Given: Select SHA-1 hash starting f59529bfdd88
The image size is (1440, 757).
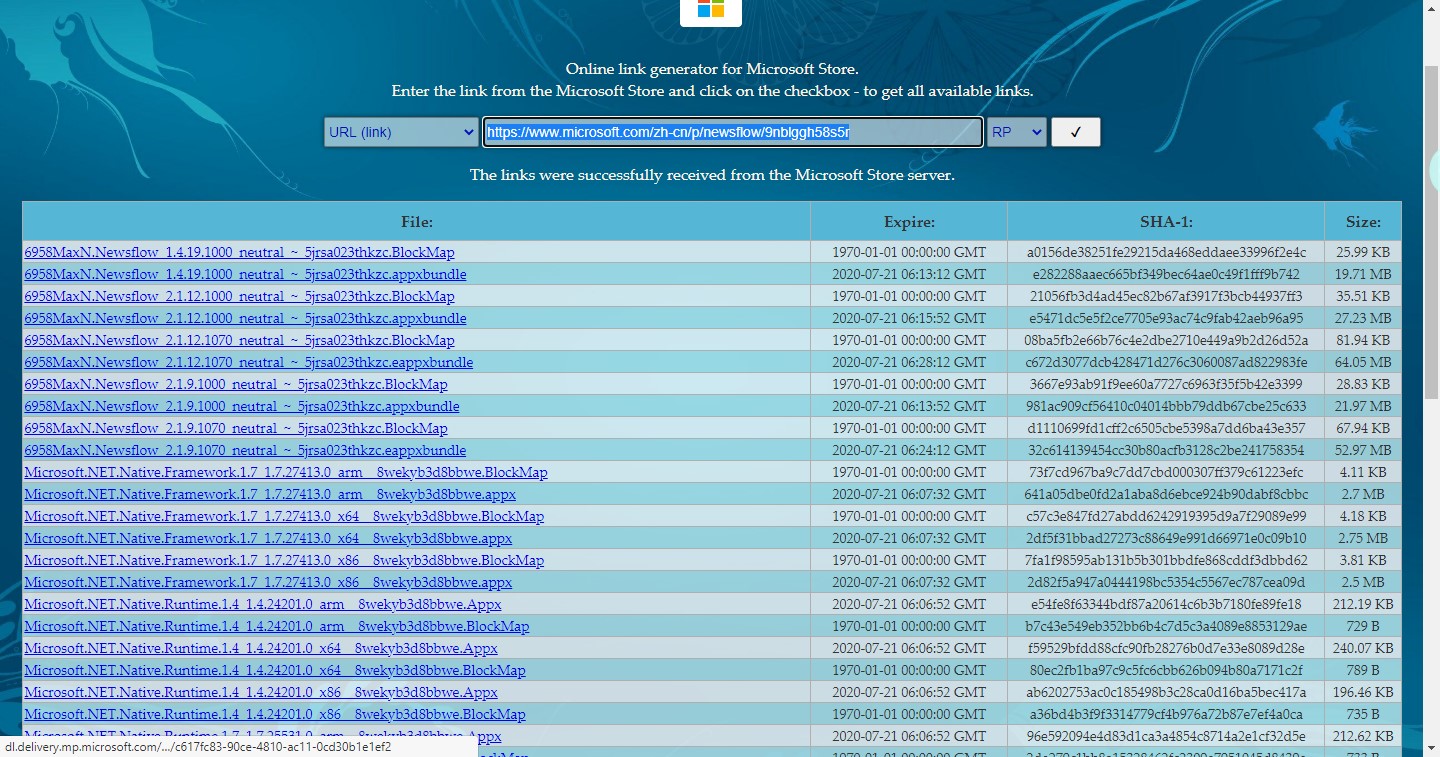Looking at the screenshot, I should pyautogui.click(x=1166, y=648).
